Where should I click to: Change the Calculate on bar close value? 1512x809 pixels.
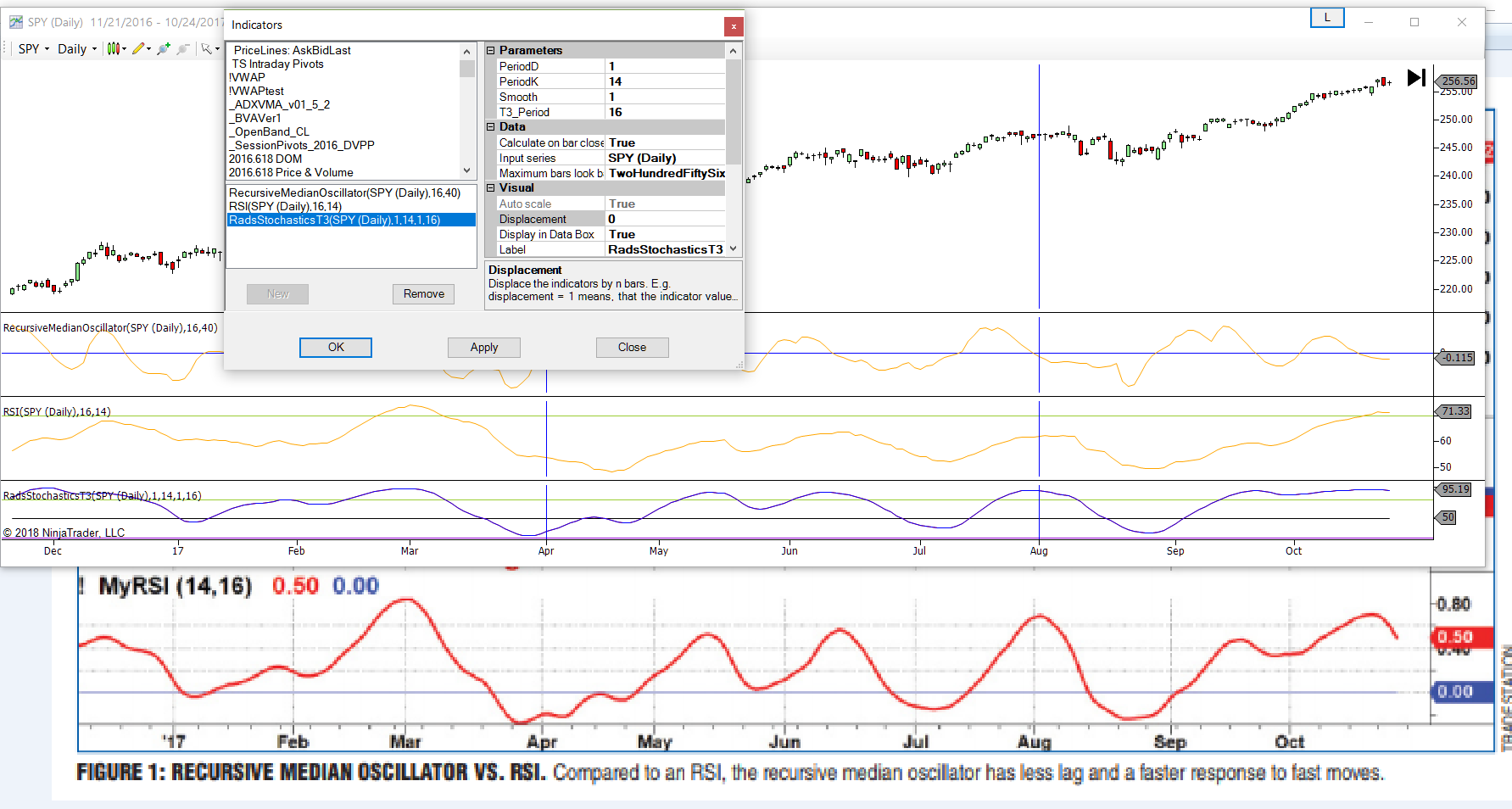tap(666, 142)
